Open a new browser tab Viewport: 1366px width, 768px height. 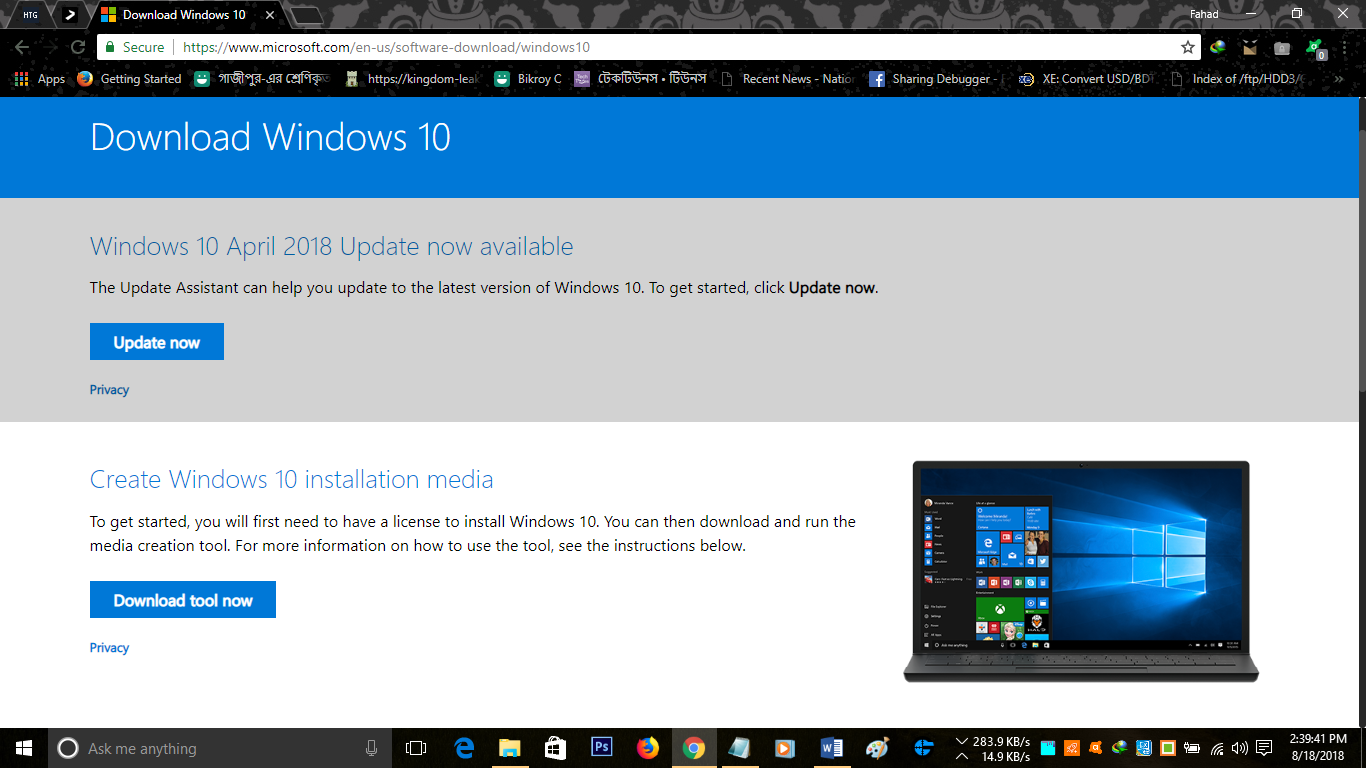[x=307, y=15]
